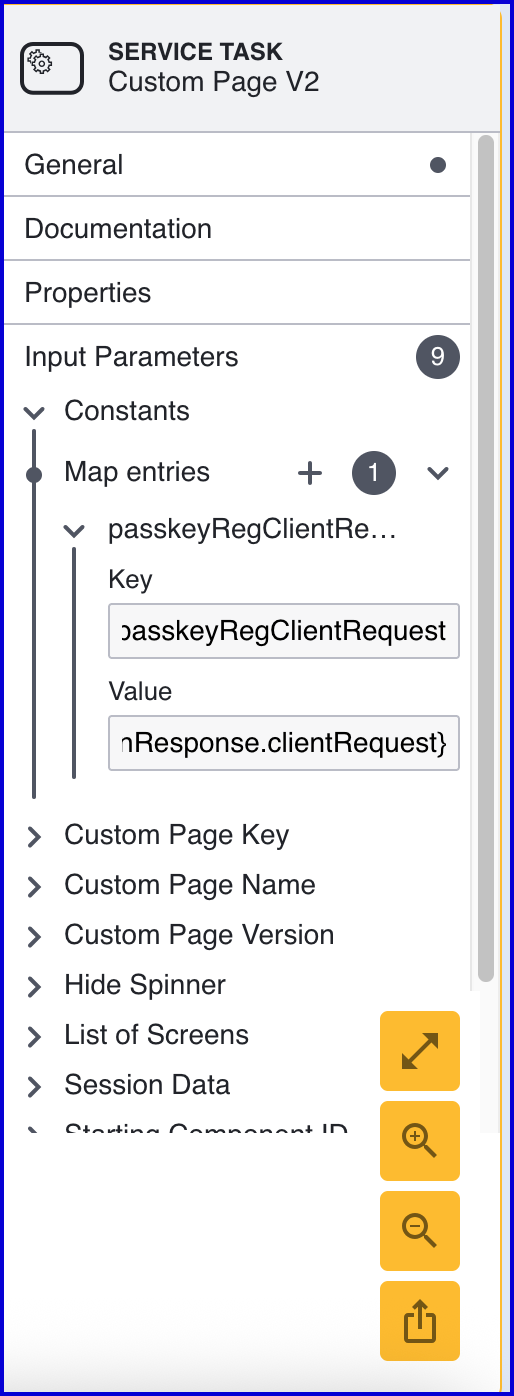The image size is (514, 1396).
Task: Zoom in with the magnifier plus button
Action: click(420, 1141)
